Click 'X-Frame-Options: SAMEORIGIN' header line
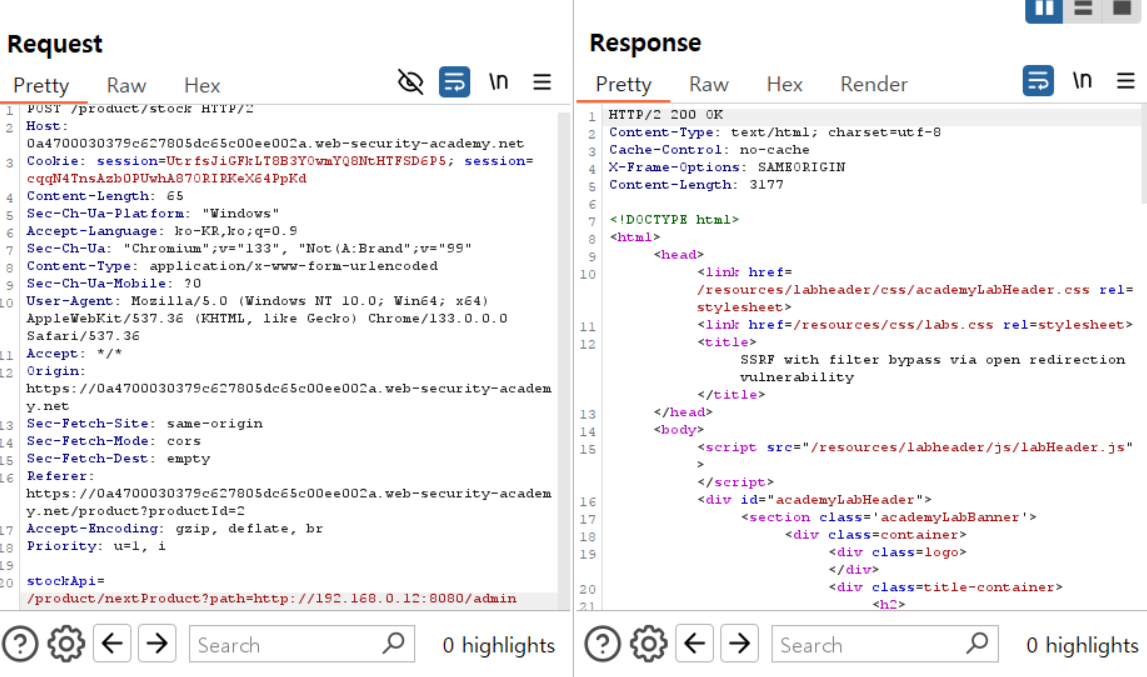The height and width of the screenshot is (677, 1147). click(x=727, y=168)
